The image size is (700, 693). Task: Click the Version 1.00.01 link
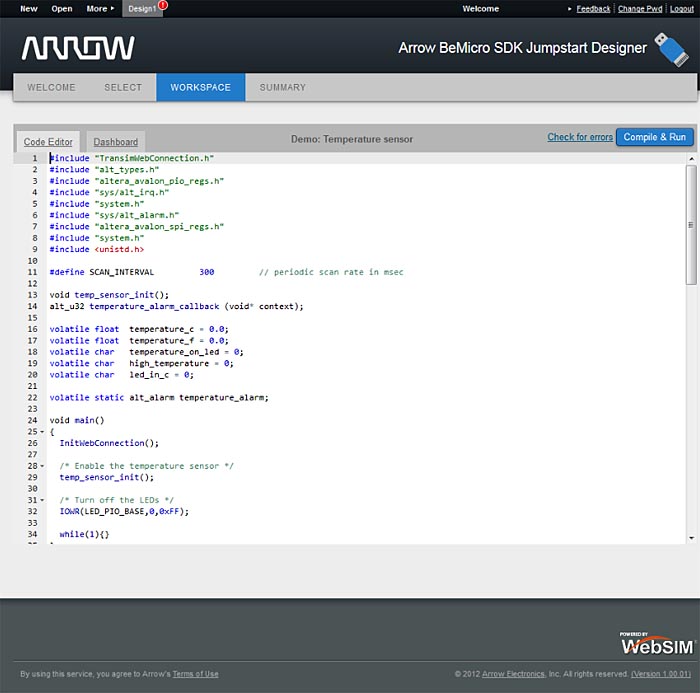pos(660,674)
